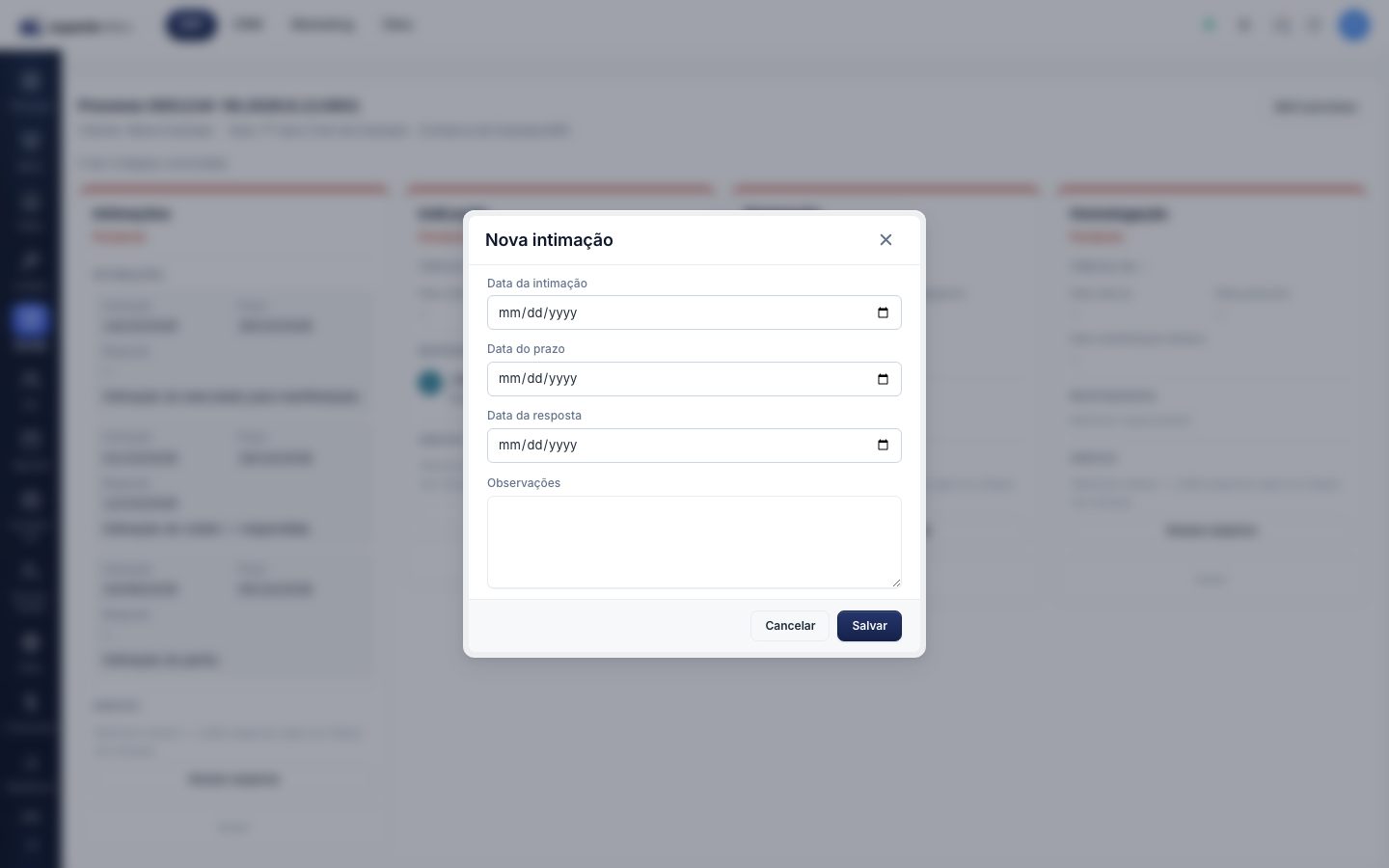Image resolution: width=1389 pixels, height=868 pixels.
Task: Close the Nova intimação dialog
Action: [885, 239]
